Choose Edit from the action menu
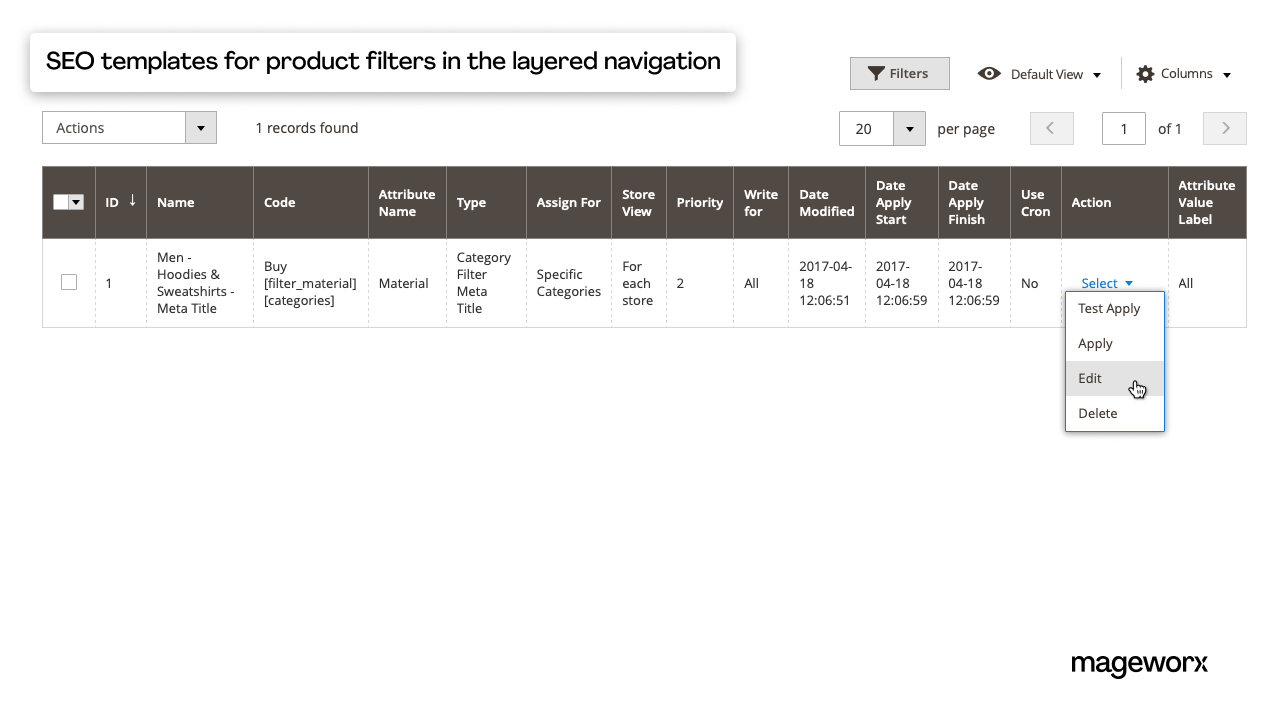 (1089, 378)
